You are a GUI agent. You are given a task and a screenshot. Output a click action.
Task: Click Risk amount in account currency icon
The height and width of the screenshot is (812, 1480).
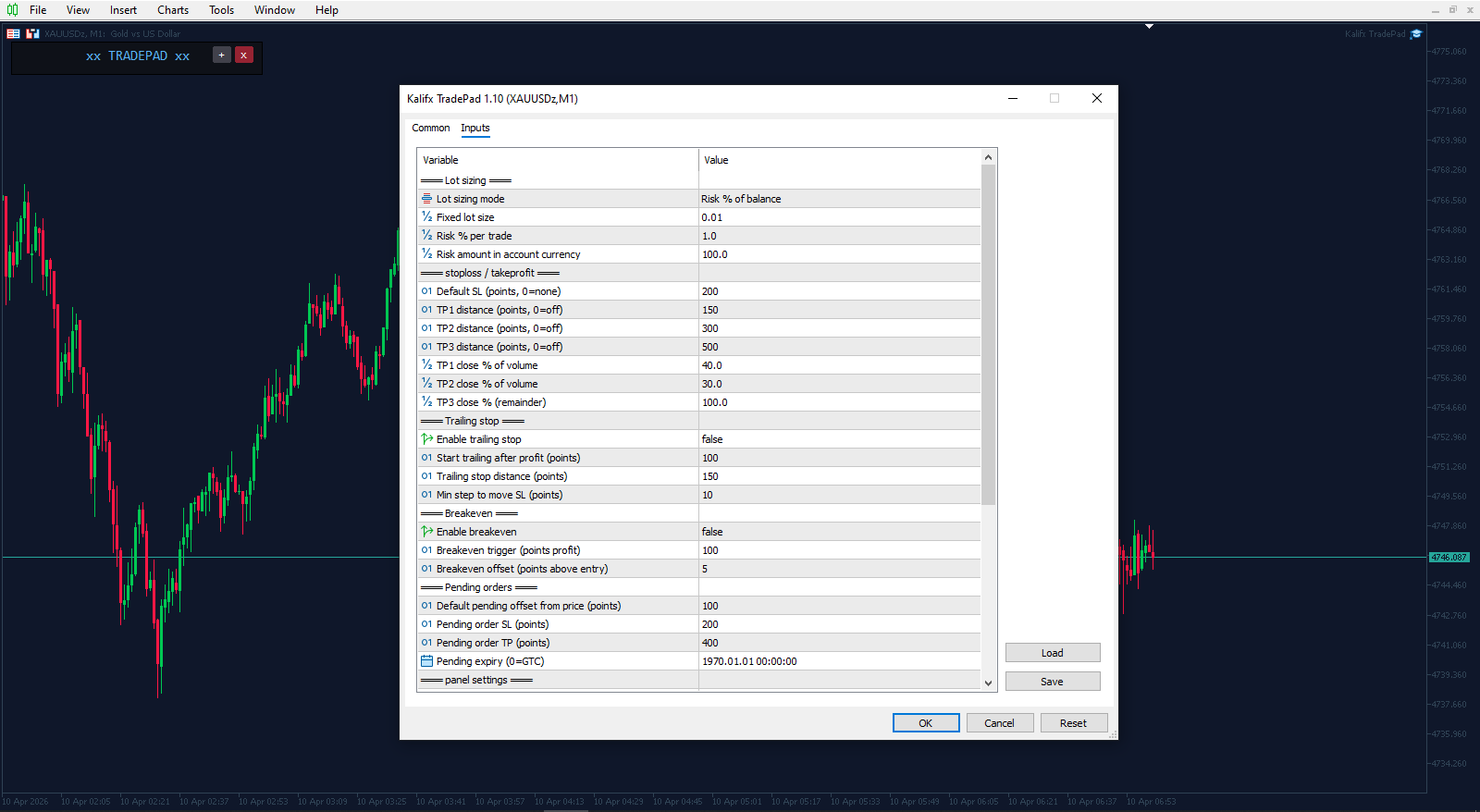click(x=426, y=254)
